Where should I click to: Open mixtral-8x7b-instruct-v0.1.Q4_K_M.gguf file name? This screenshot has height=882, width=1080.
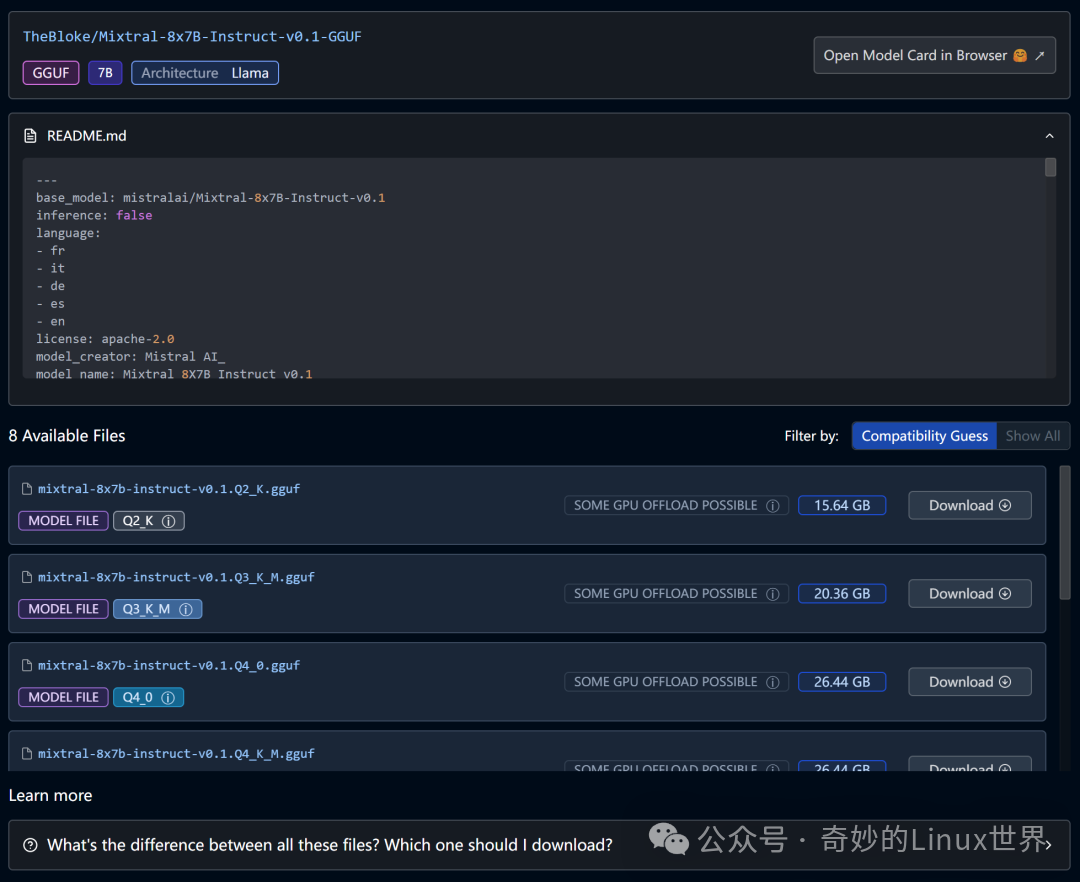click(176, 753)
